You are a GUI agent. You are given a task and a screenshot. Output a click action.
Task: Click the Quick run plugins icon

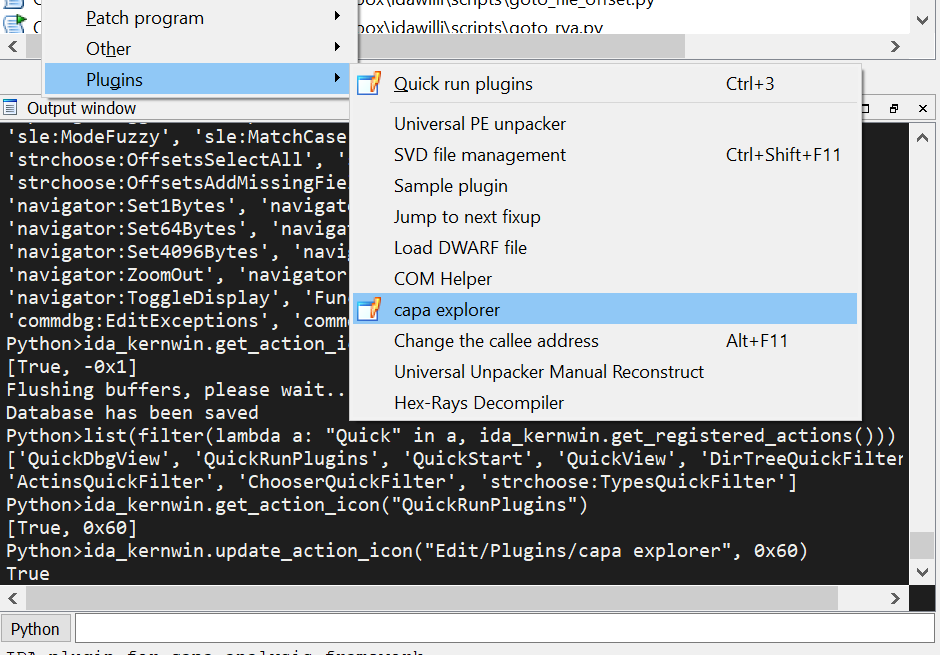369,85
